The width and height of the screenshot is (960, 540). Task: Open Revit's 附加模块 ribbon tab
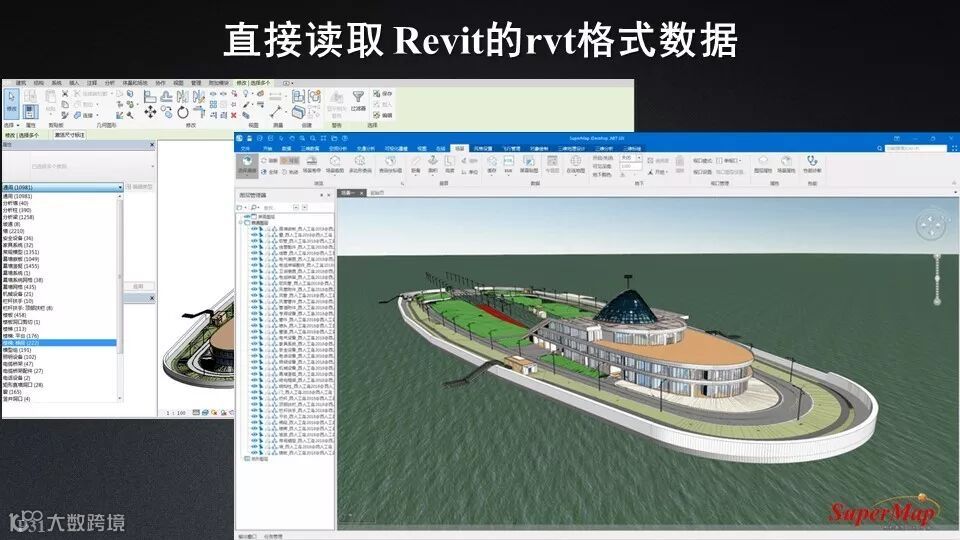[x=218, y=83]
